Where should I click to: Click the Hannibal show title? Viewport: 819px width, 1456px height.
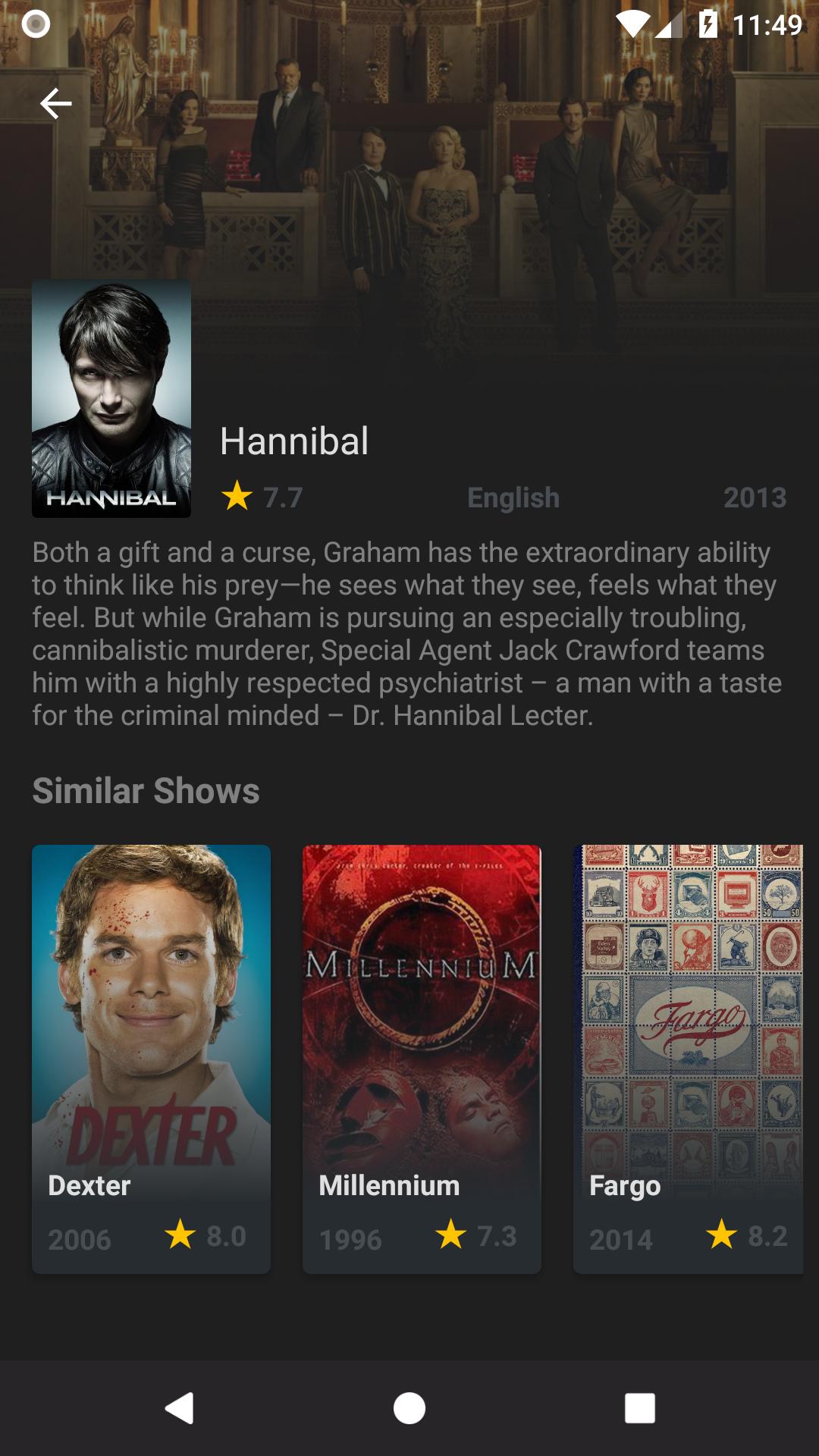(x=294, y=441)
